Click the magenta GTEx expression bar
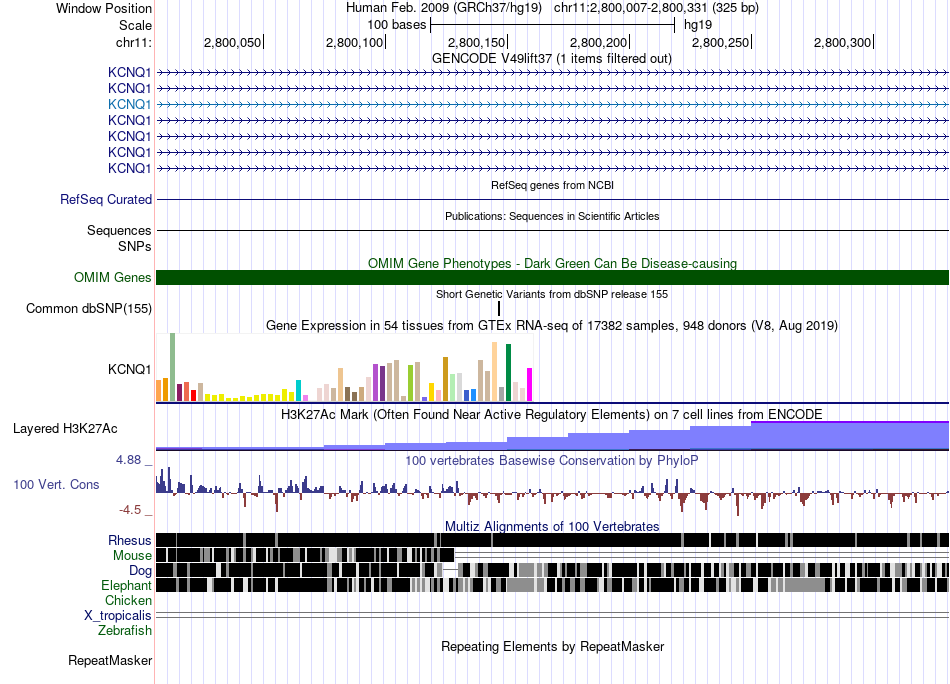Screen dimensions: 950x684 tap(529, 385)
